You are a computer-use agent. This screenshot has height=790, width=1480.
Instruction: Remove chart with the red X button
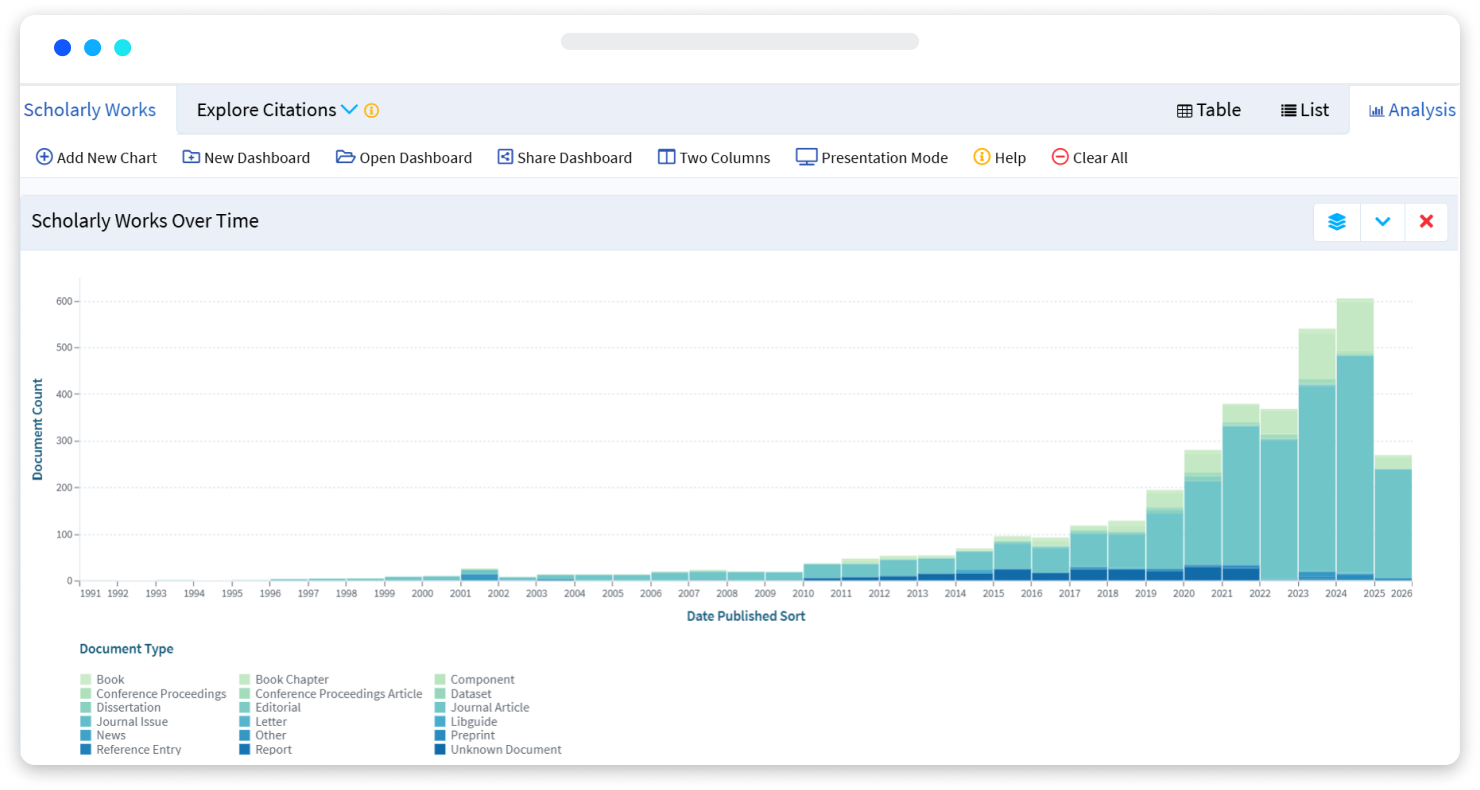click(1426, 222)
